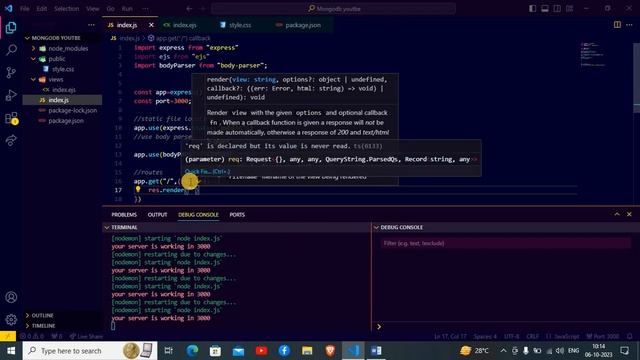The image size is (640, 360).
Task: Open Explorer panel more actions ellipsis
Action: [x=91, y=25]
